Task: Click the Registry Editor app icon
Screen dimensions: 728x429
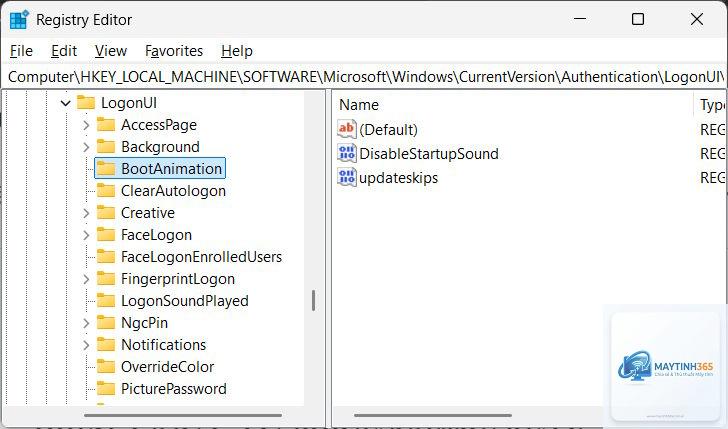Action: click(x=19, y=20)
